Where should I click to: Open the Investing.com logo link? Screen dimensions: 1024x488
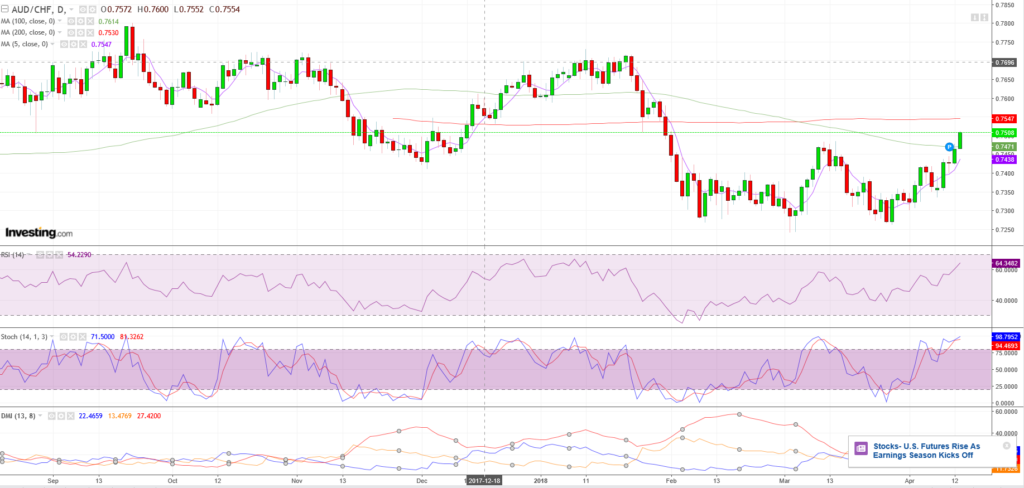39,233
